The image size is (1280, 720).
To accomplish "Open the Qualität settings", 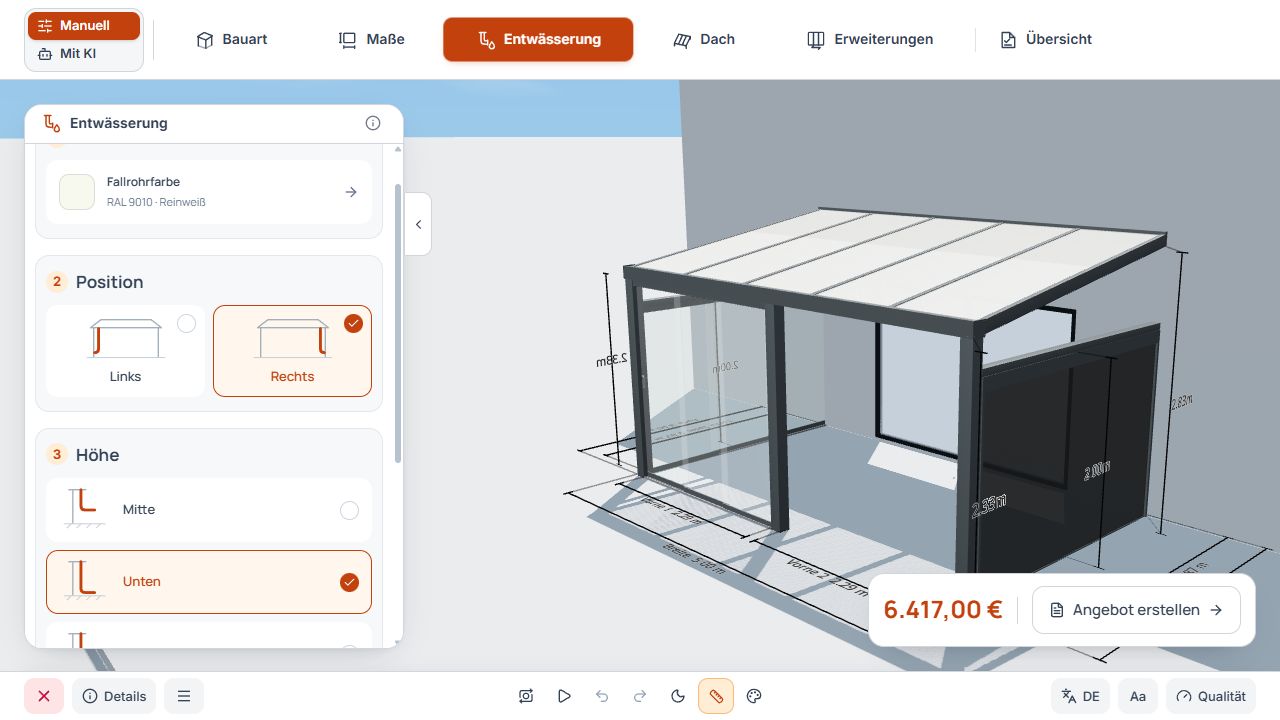I will pyautogui.click(x=1211, y=696).
